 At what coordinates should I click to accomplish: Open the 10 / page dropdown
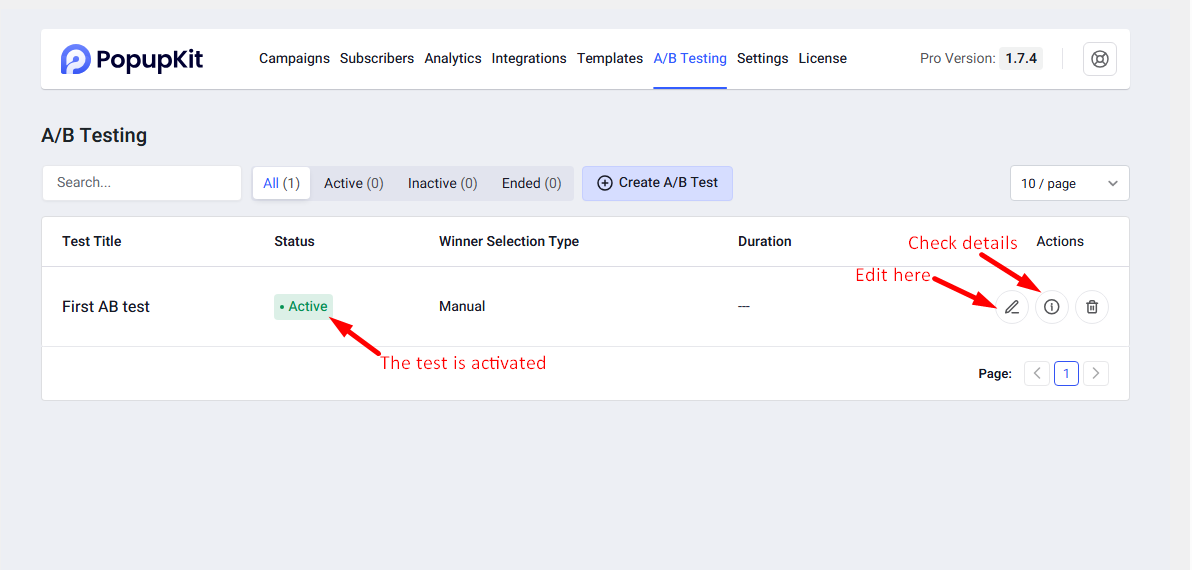tap(1070, 183)
